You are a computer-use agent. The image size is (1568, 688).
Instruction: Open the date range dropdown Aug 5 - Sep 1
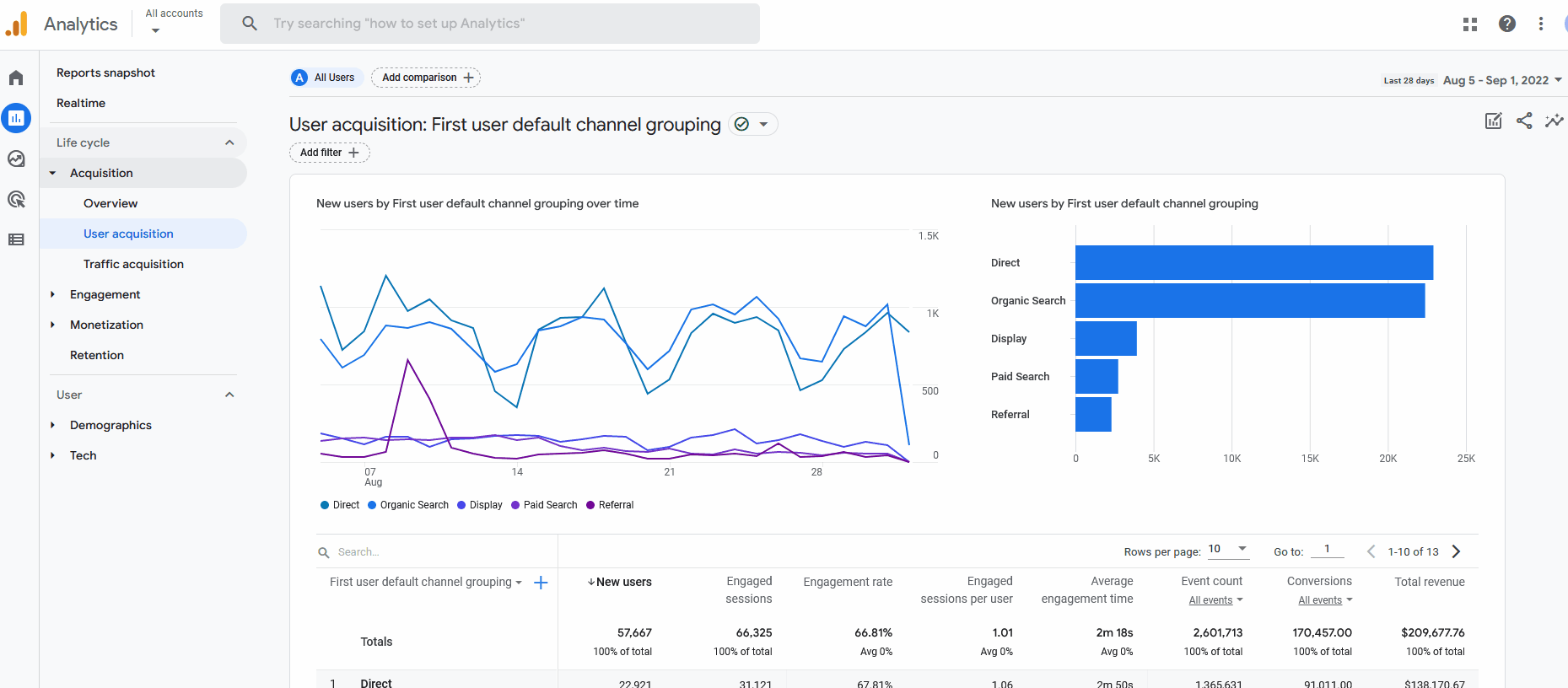coord(1502,80)
